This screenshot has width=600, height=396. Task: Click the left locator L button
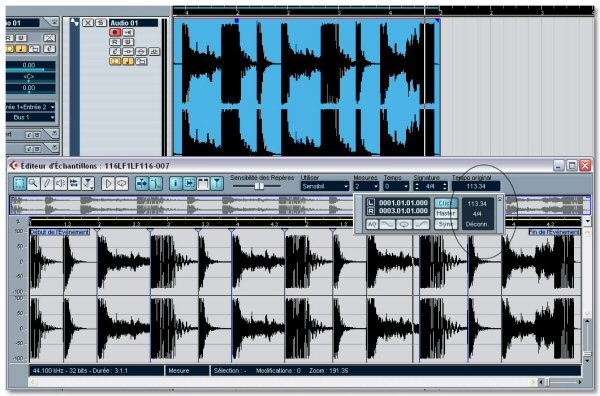click(370, 203)
